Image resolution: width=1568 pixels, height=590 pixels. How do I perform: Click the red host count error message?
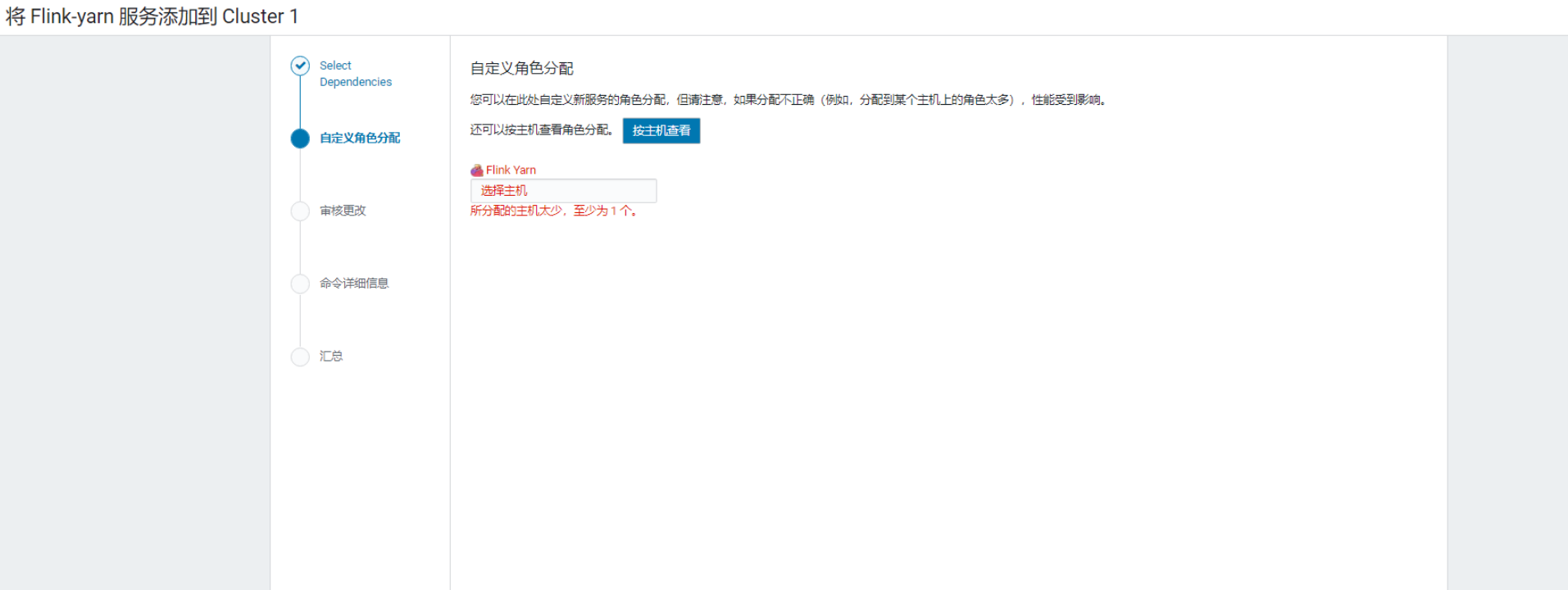pyautogui.click(x=554, y=211)
